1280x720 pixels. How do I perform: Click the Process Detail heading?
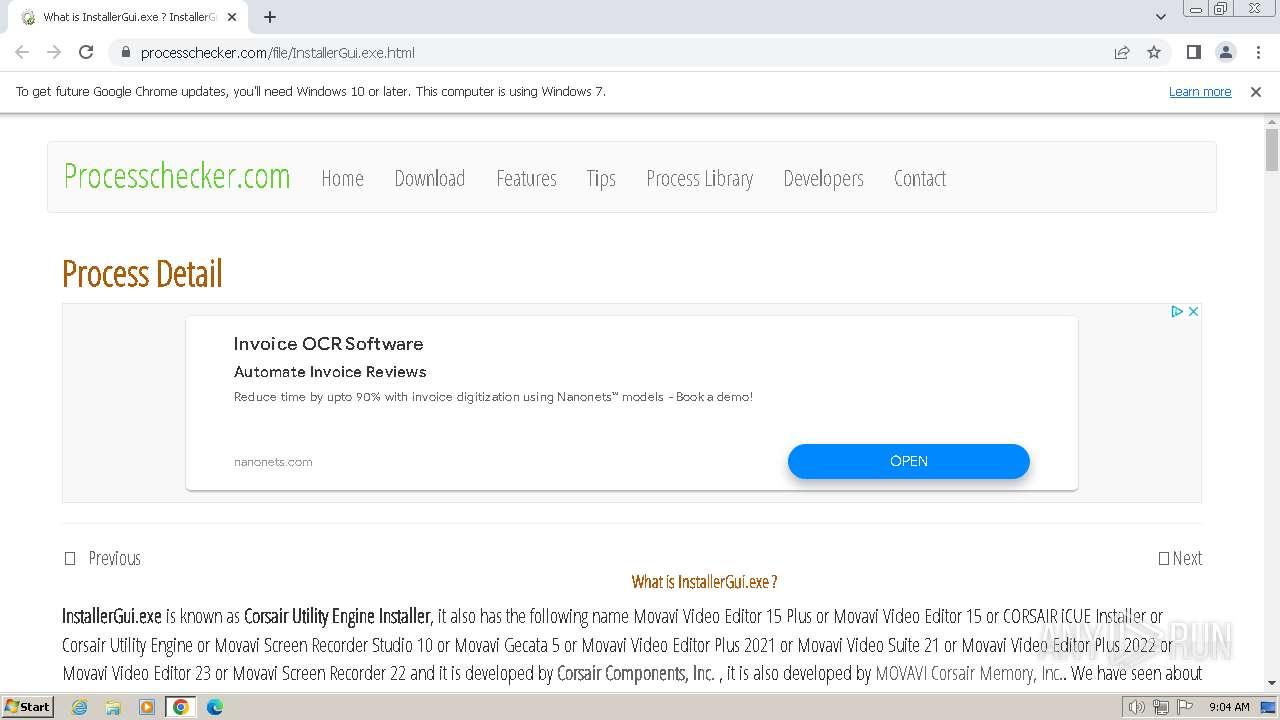pos(142,274)
